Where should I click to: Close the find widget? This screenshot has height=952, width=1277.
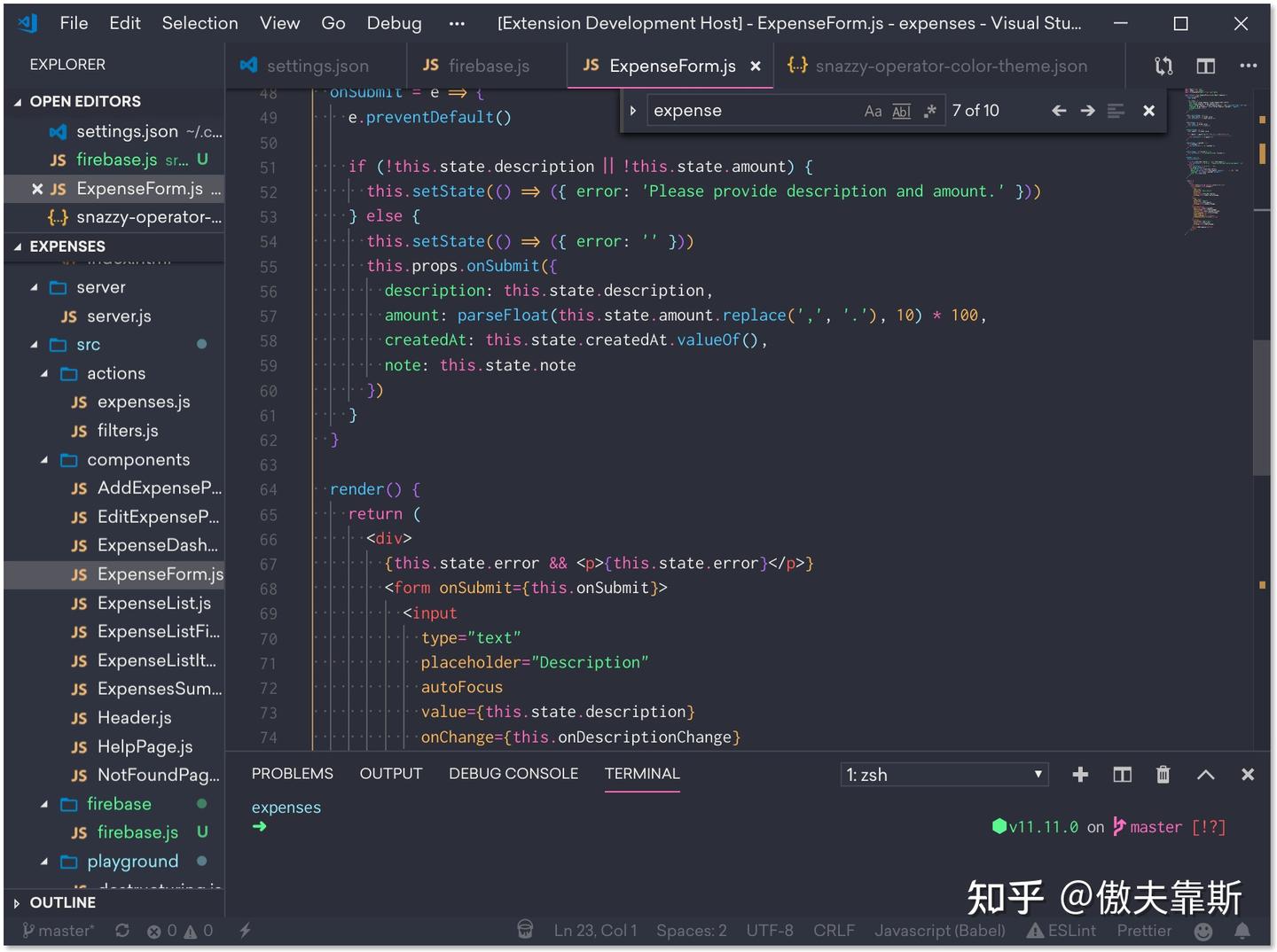point(1148,111)
